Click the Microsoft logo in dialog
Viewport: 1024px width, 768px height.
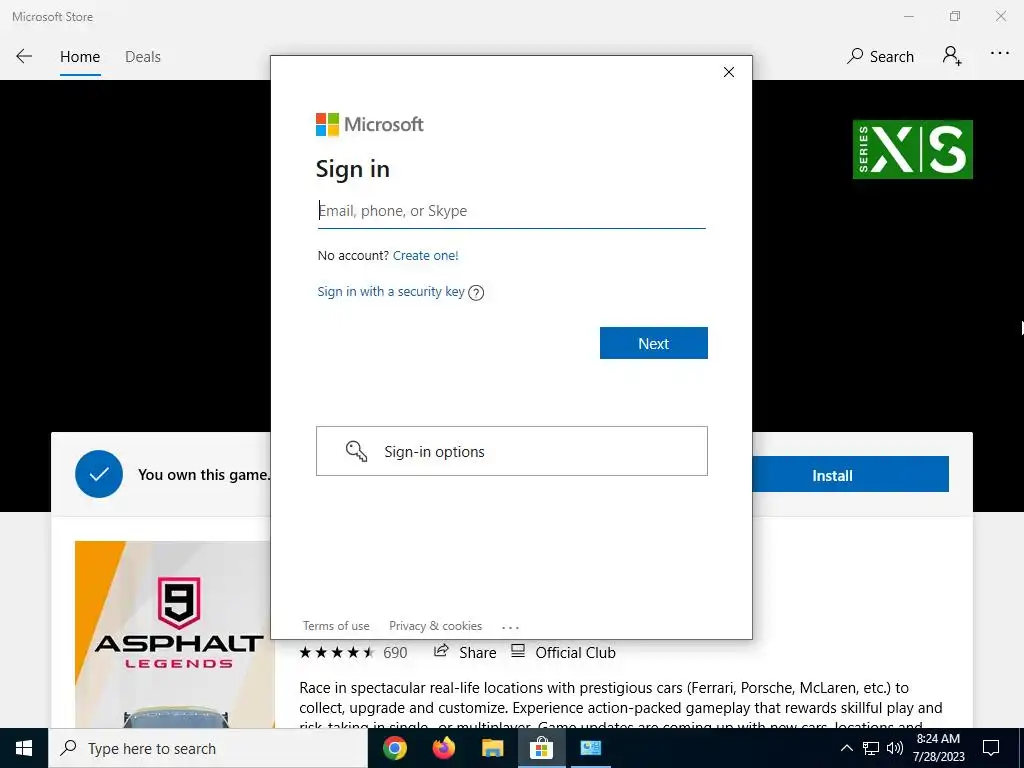pyautogui.click(x=370, y=124)
